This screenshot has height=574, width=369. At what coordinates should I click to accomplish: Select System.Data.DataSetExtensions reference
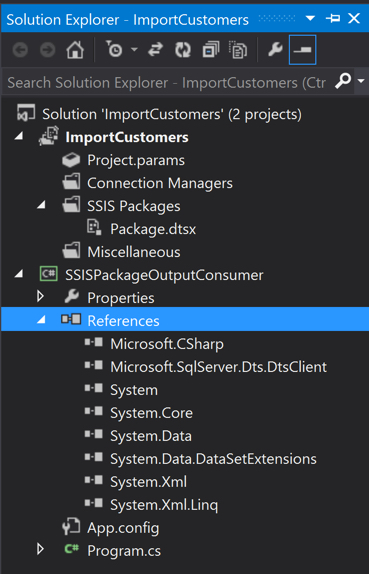click(213, 459)
